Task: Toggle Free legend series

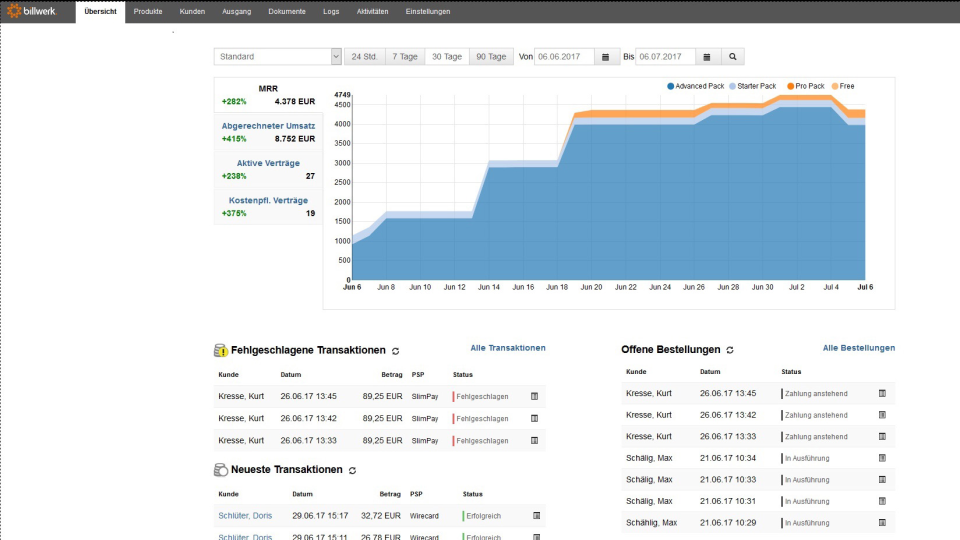Action: tap(843, 86)
